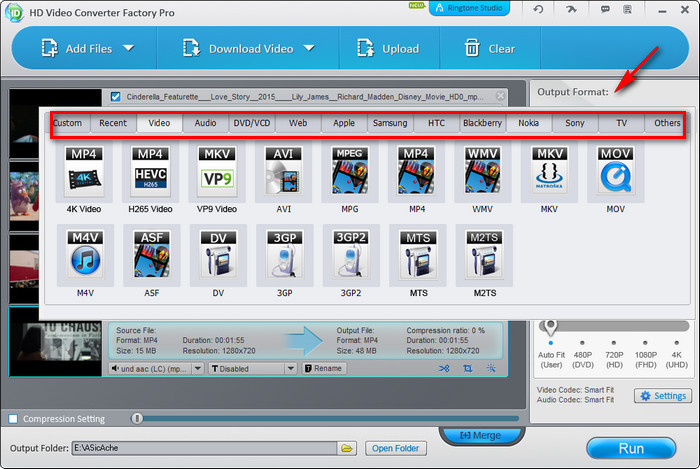
Task: Remove the Cinderella file with its X icon
Action: point(500,96)
